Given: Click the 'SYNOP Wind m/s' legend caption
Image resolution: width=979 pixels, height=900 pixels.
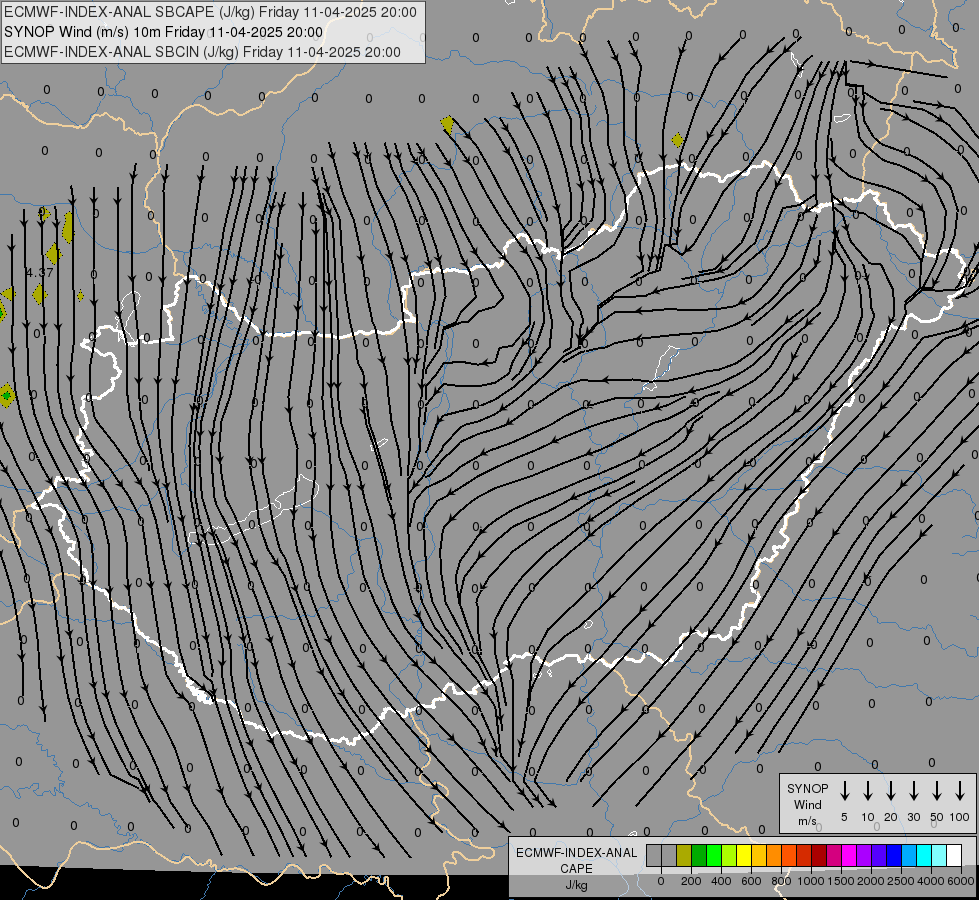Looking at the screenshot, I should tap(807, 804).
